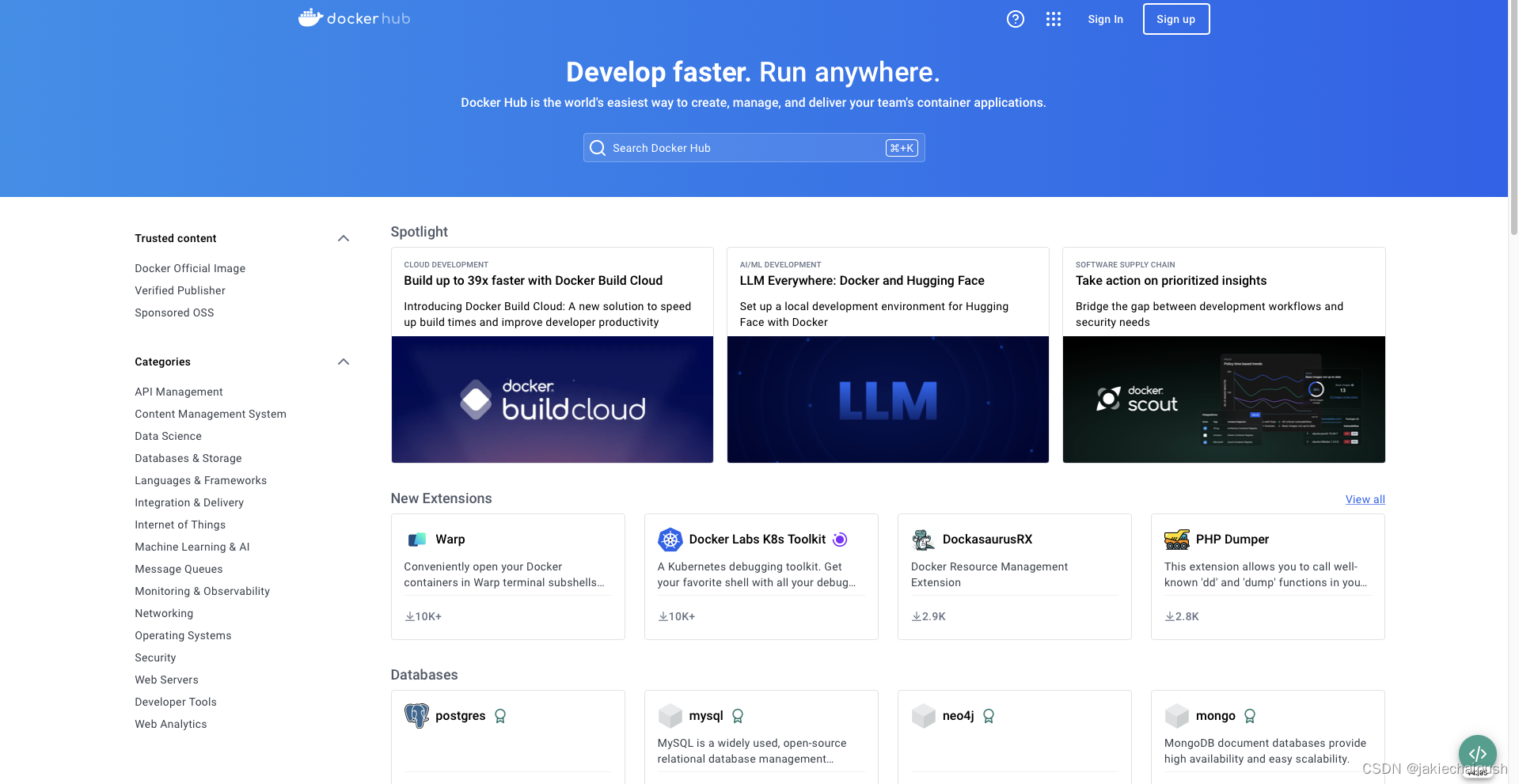This screenshot has width=1519, height=784.
Task: Click the Docker Hub whale logo
Action: point(354,18)
